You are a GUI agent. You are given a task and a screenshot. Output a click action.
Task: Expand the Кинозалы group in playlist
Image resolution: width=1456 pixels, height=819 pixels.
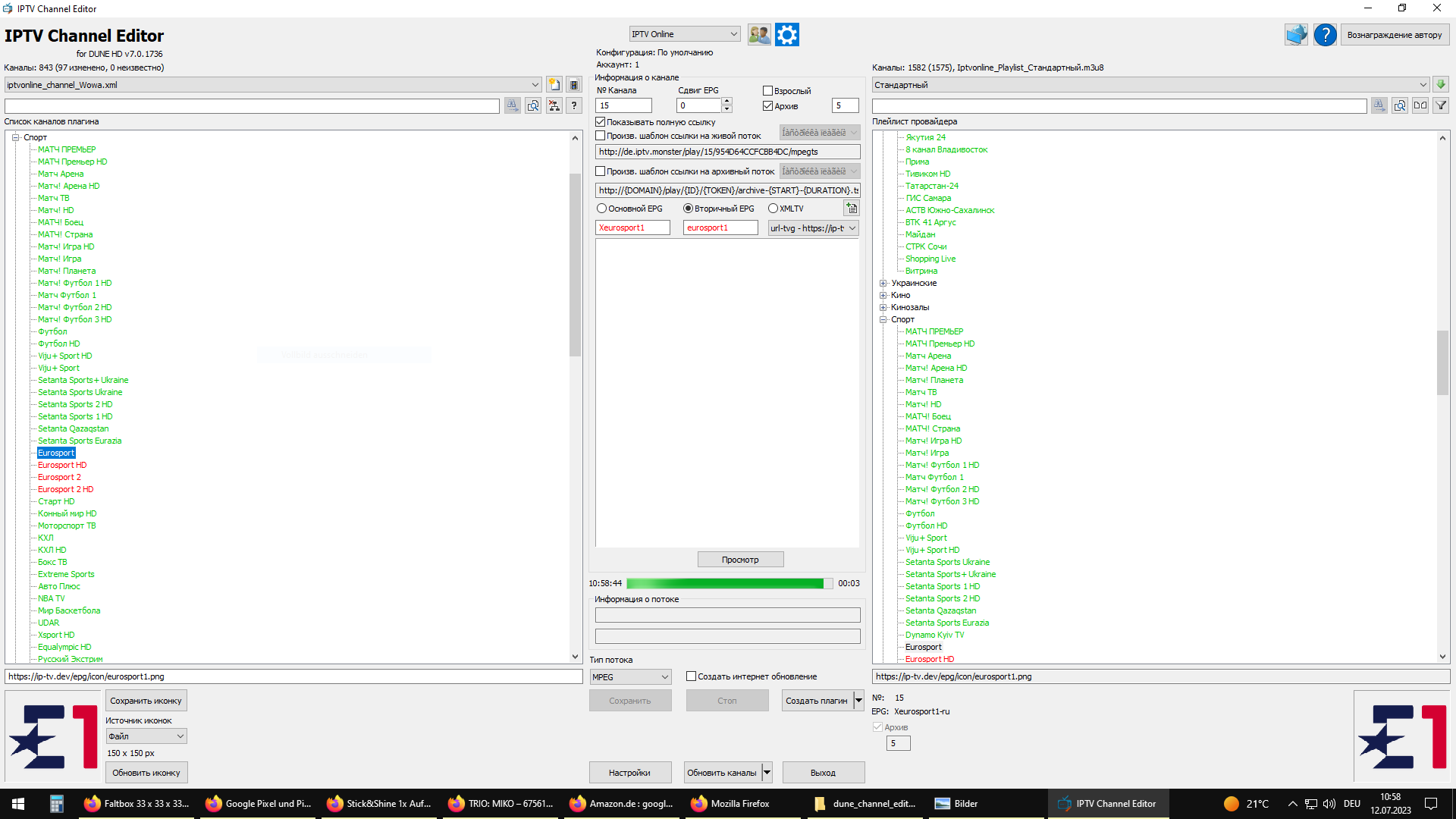(x=883, y=308)
